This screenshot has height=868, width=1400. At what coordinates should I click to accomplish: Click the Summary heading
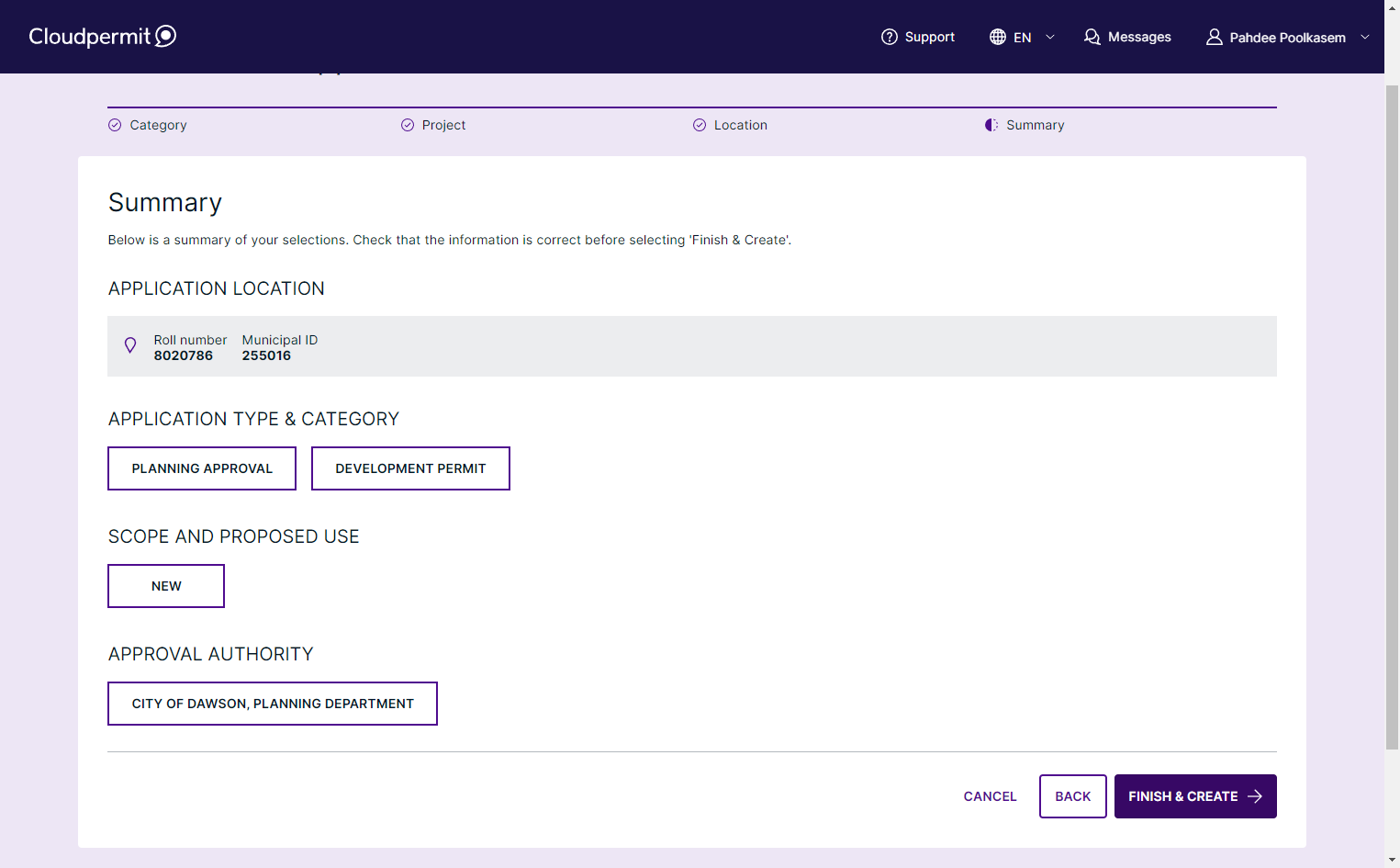click(x=165, y=202)
